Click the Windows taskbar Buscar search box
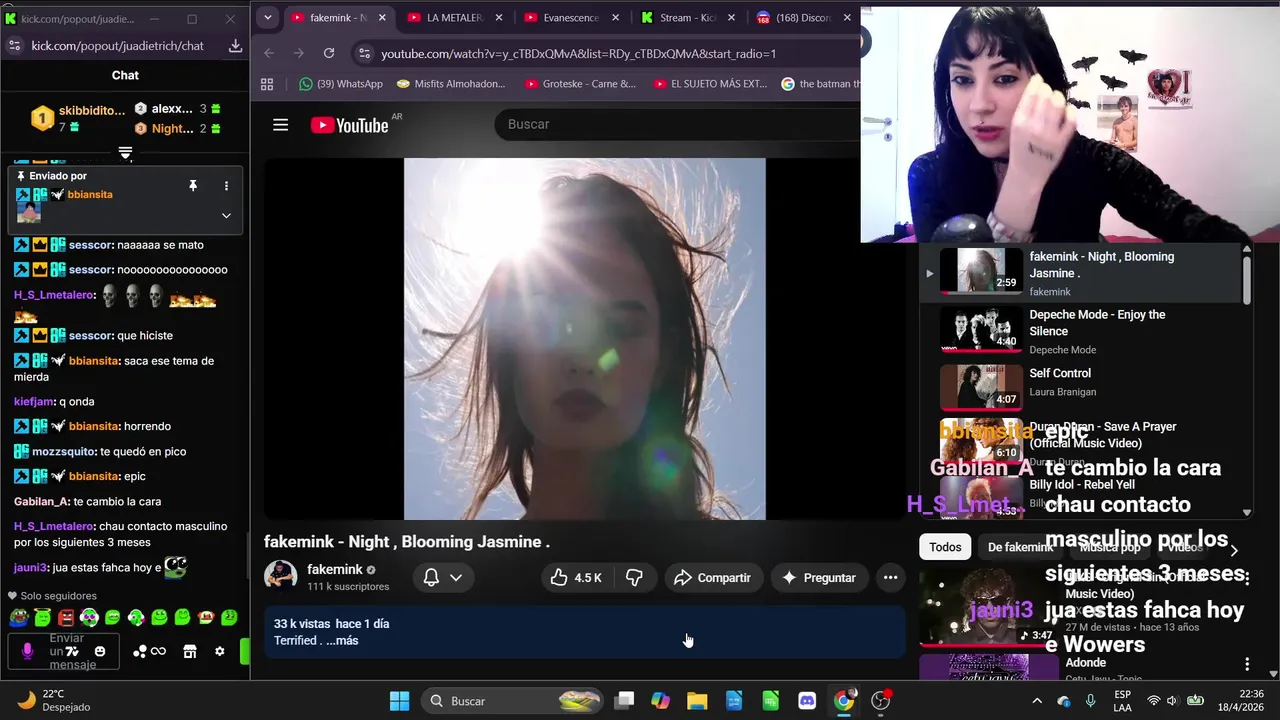The width and height of the screenshot is (1280, 720). [510, 701]
